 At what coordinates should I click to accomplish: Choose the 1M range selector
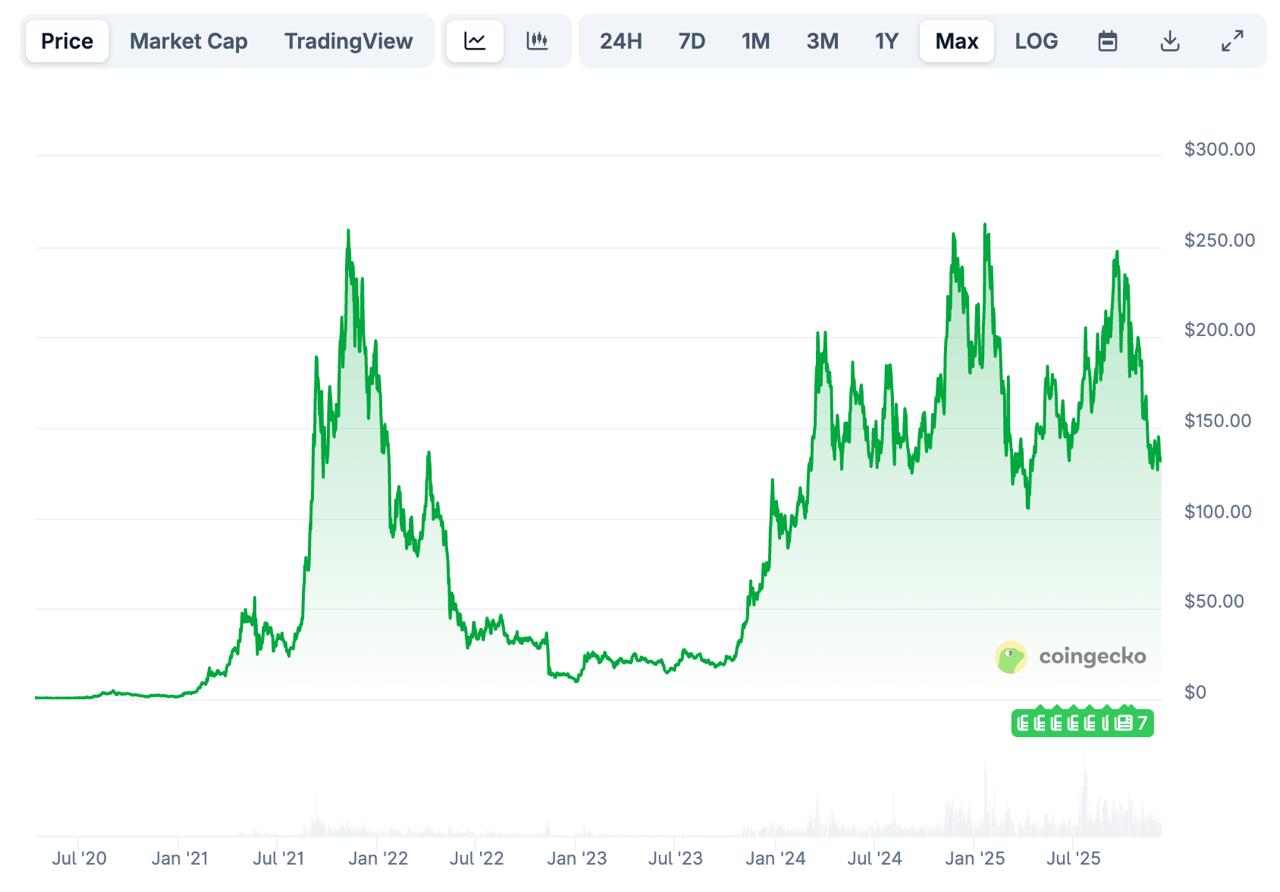coord(756,41)
